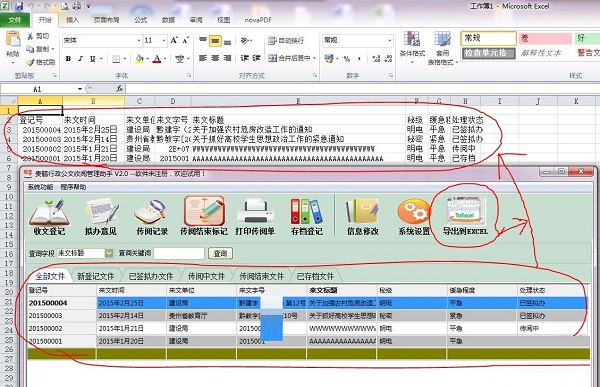The width and height of the screenshot is (600, 387).
Task: Click the red font color A button
Action: [x=157, y=59]
